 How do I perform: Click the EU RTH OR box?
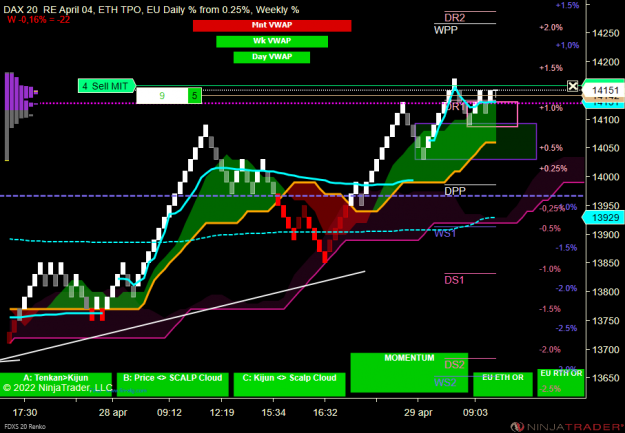click(561, 383)
